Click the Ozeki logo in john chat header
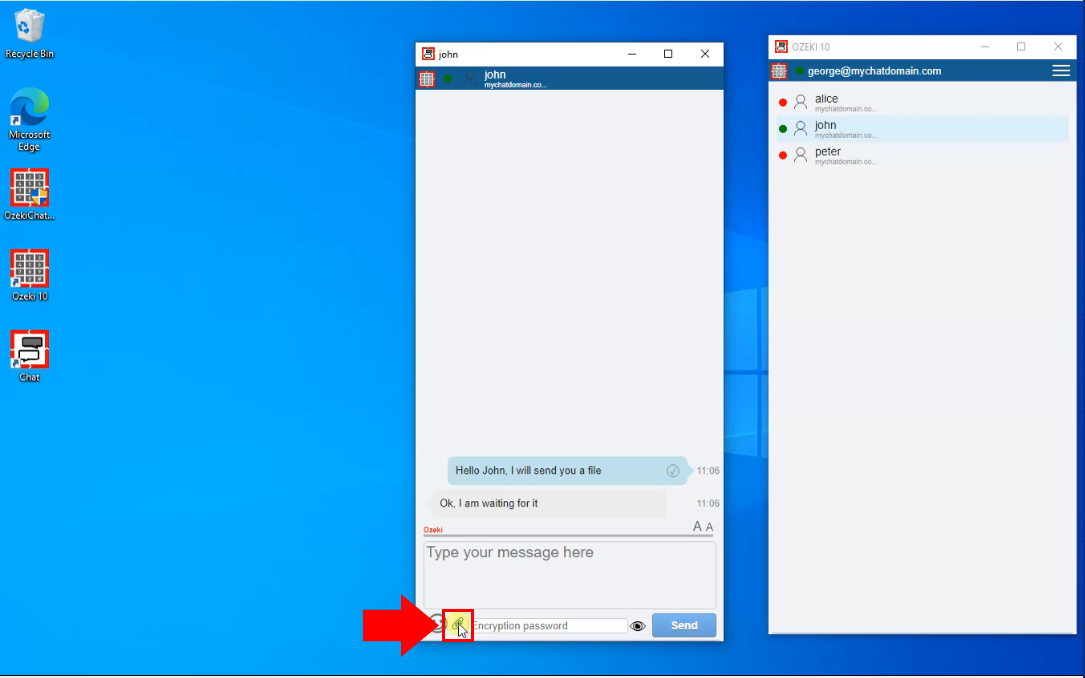The width and height of the screenshot is (1085, 678). click(x=427, y=79)
